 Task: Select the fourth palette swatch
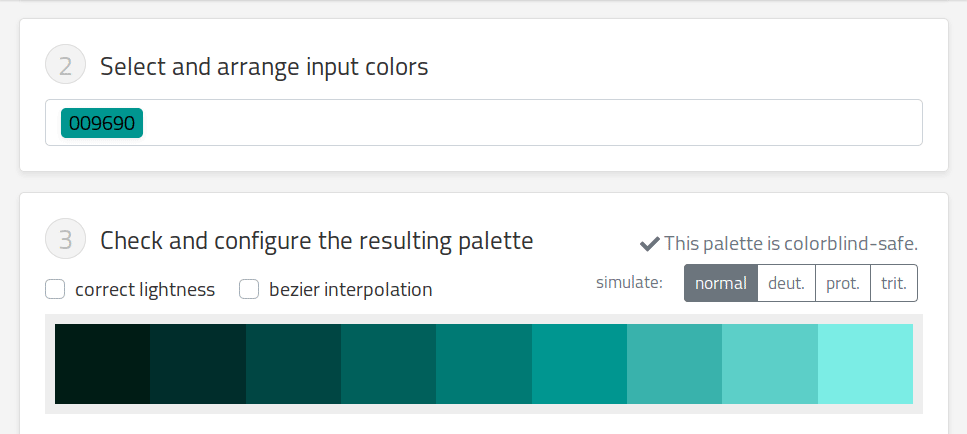(x=389, y=364)
